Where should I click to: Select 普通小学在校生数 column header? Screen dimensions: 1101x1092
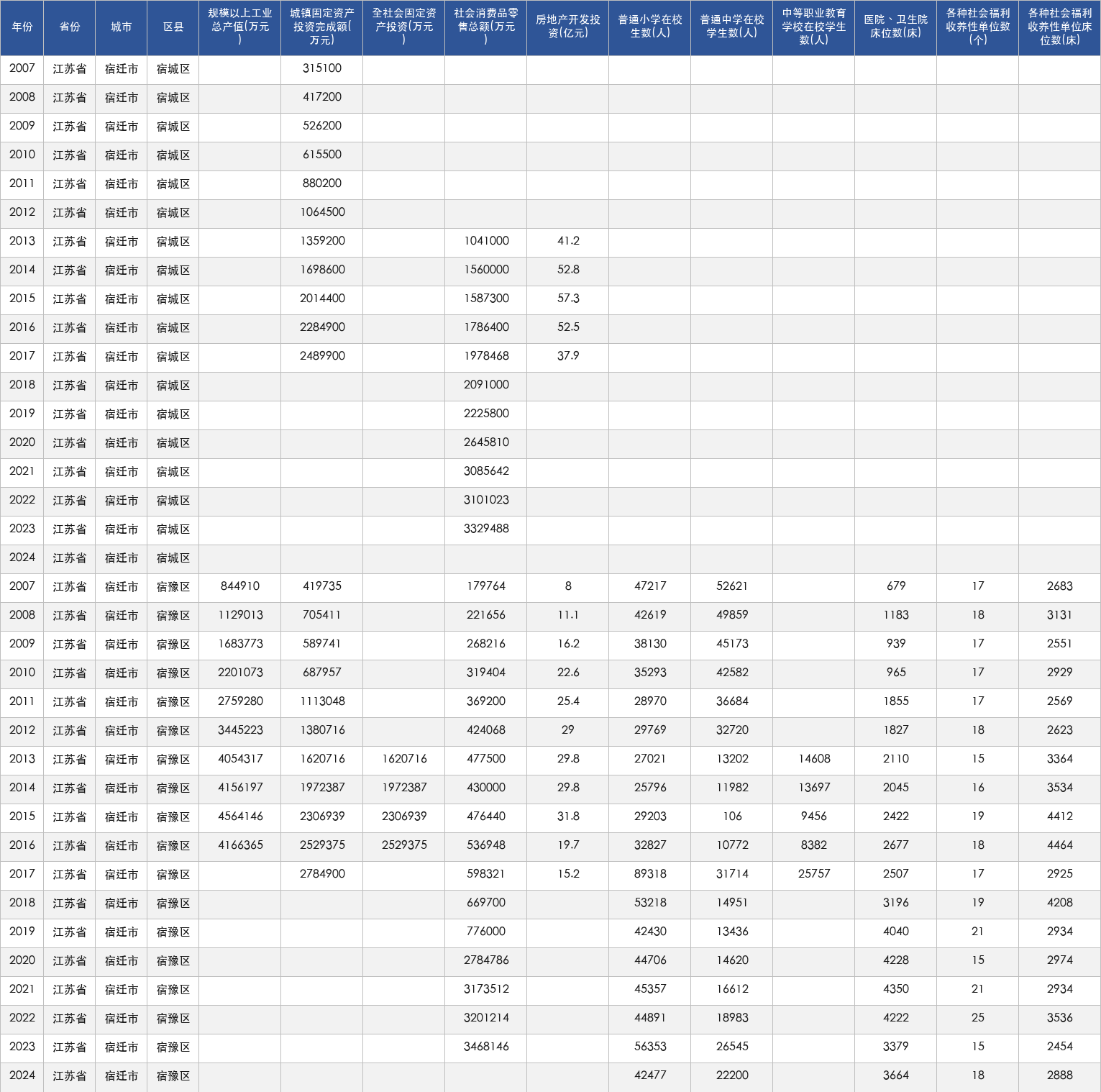click(650, 27)
